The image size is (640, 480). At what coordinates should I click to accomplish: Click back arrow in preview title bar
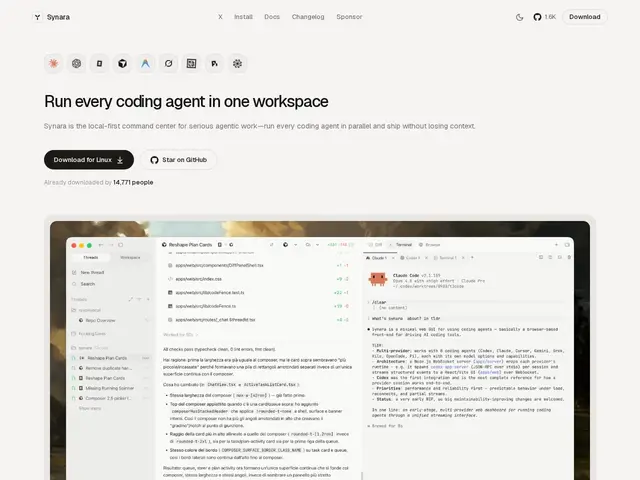point(101,245)
